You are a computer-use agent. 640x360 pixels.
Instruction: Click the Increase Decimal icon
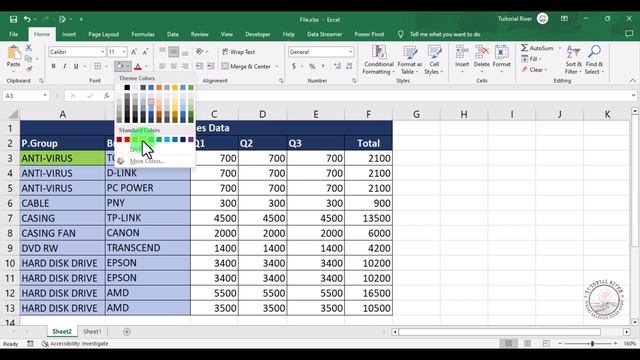(337, 66)
